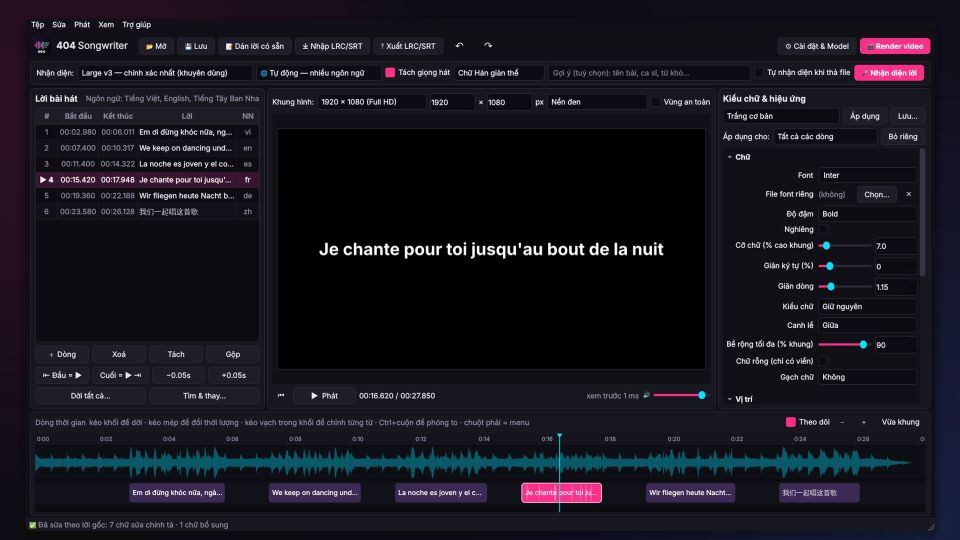Adjust the Cỡ chữ font size slider
This screenshot has width=960, height=540.
pyautogui.click(x=845, y=246)
